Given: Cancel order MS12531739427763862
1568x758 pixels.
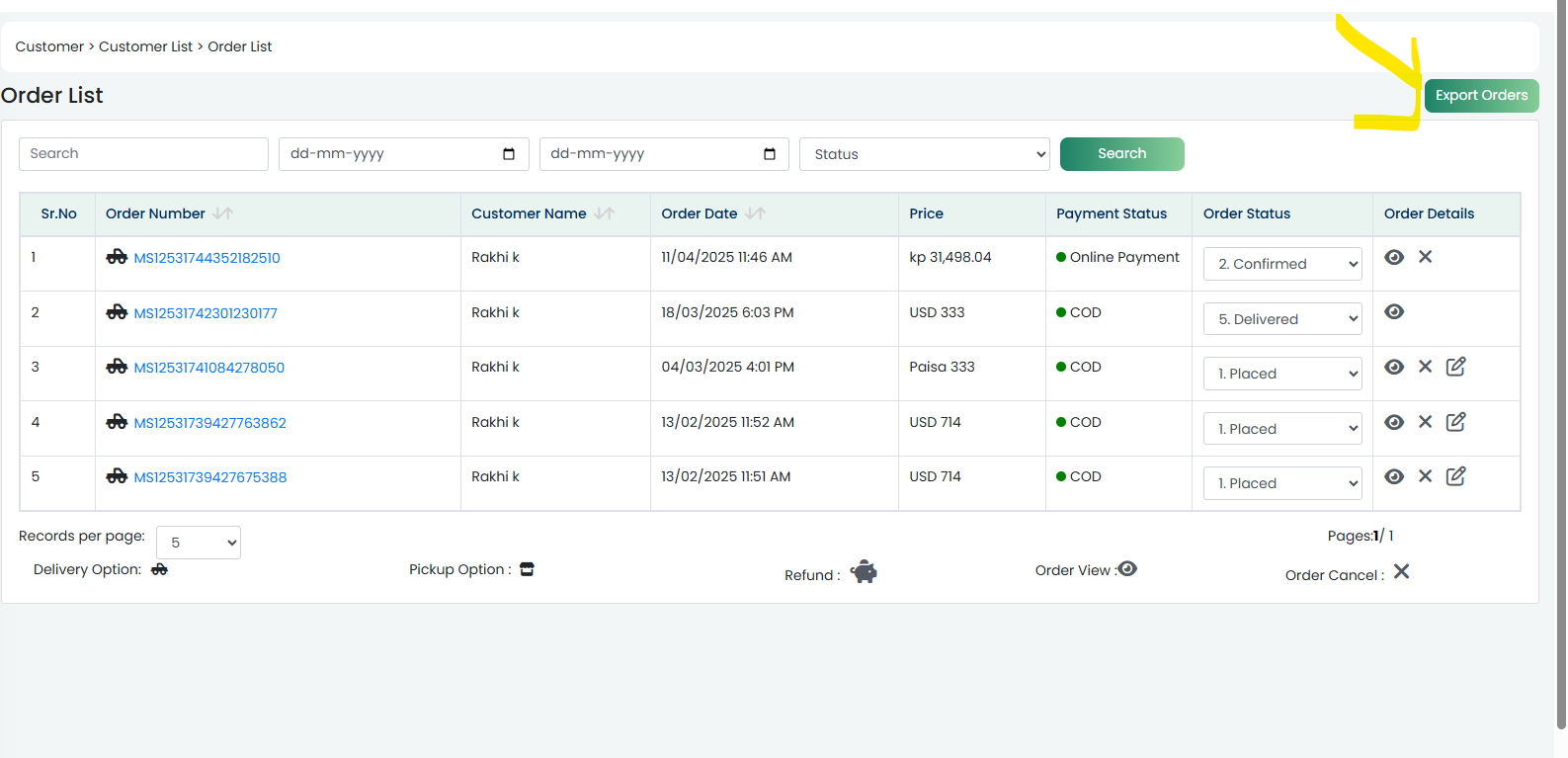Looking at the screenshot, I should click(1425, 422).
